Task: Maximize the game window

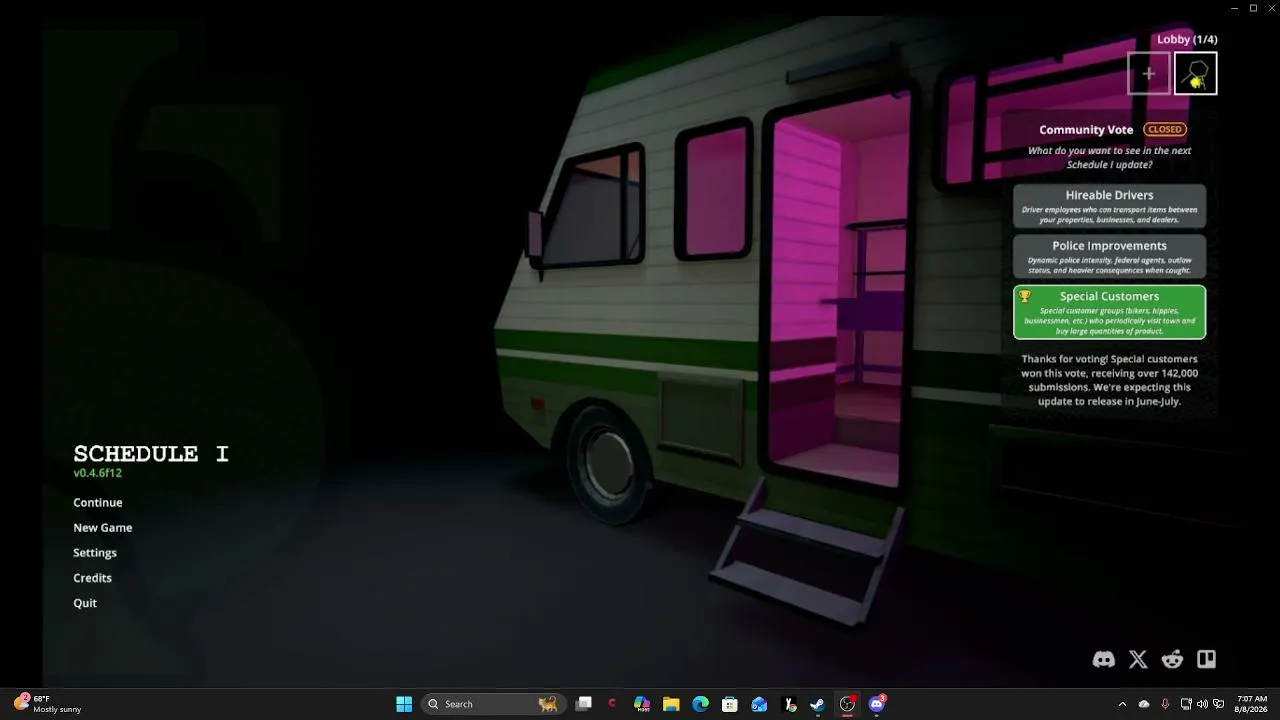Action: coord(1253,8)
